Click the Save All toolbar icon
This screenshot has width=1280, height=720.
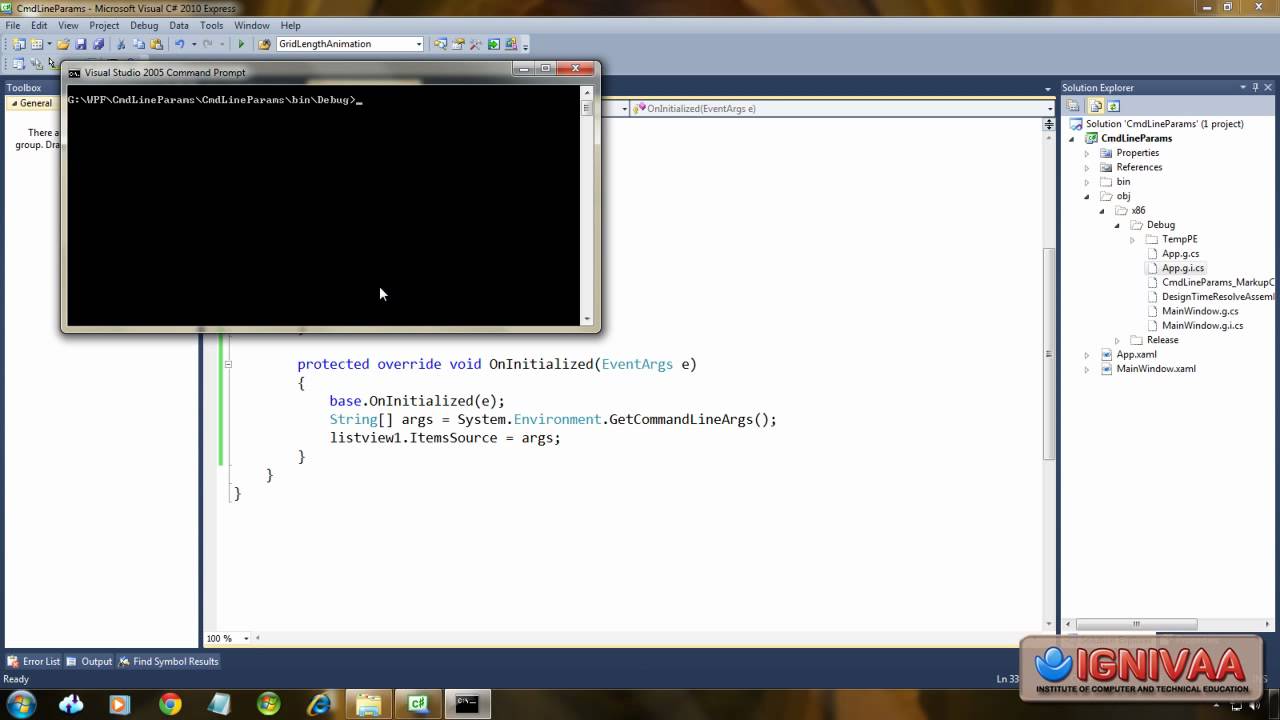(x=98, y=44)
